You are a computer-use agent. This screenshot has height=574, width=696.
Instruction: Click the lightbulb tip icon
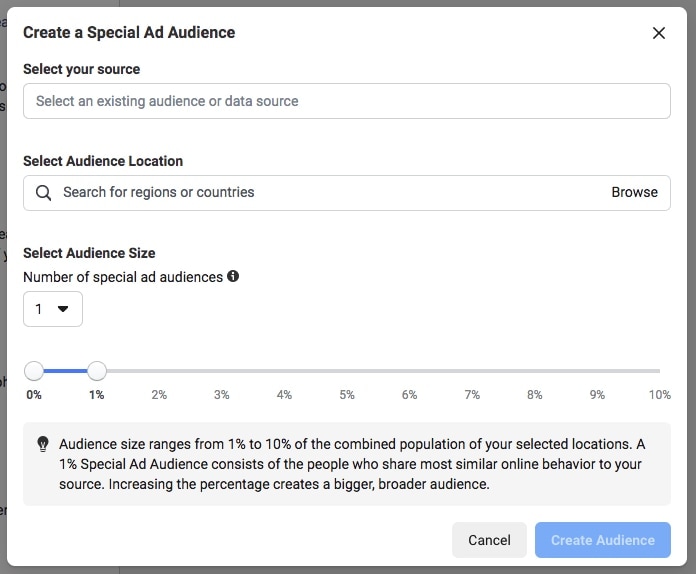point(43,444)
